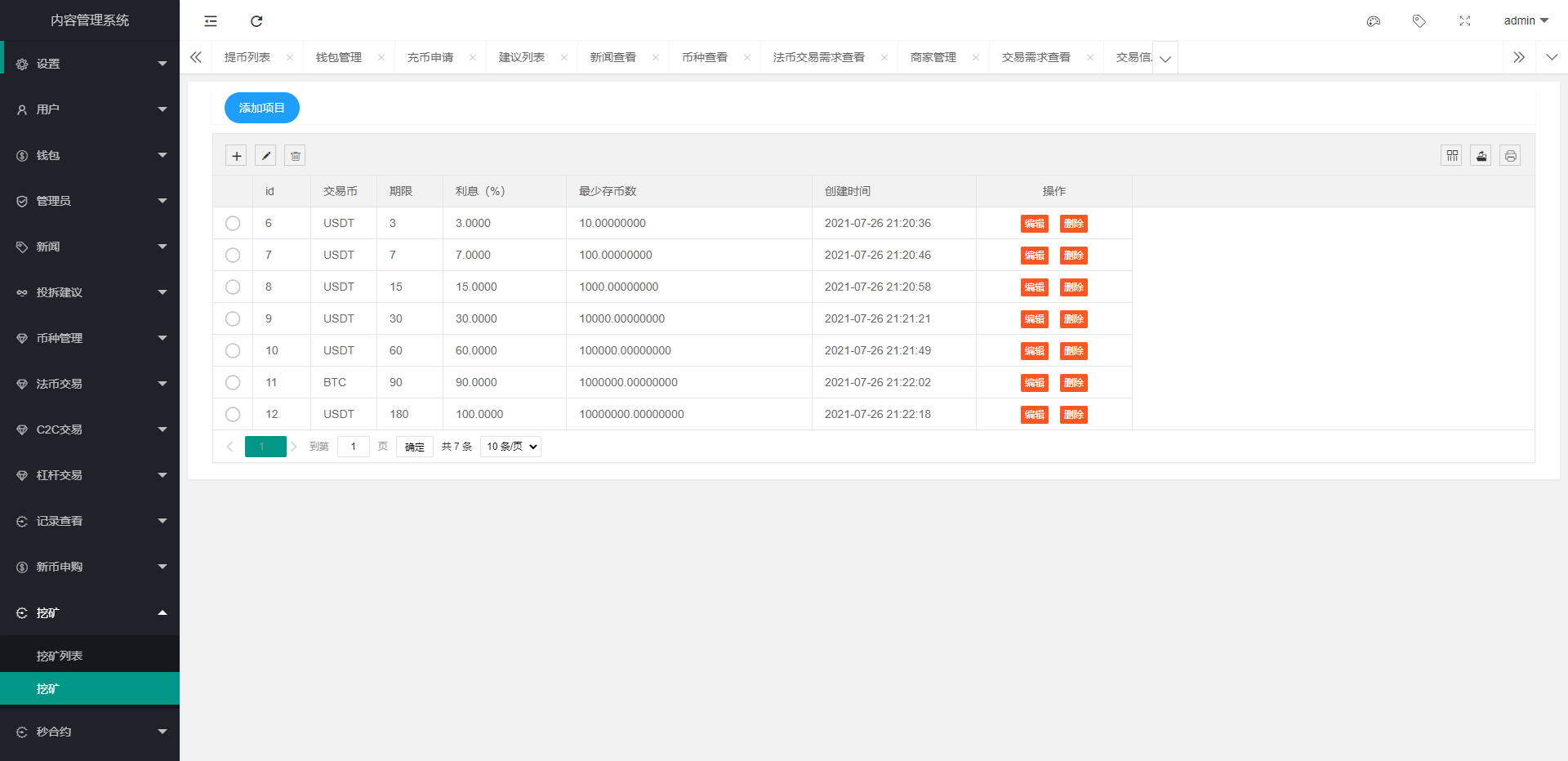The height and width of the screenshot is (761, 1568).
Task: Click the plus add icon in table toolbar
Action: coord(236,156)
